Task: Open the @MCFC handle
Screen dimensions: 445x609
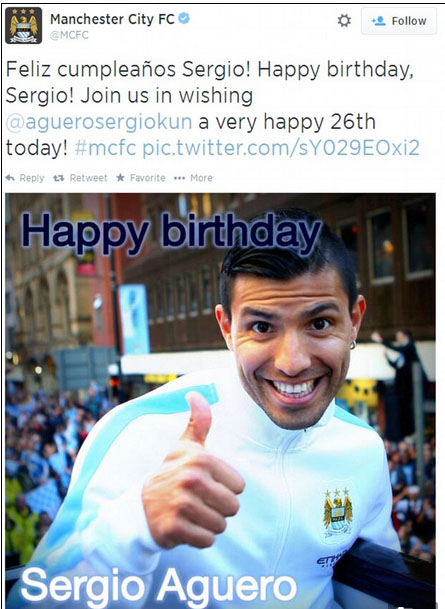Action: point(69,35)
